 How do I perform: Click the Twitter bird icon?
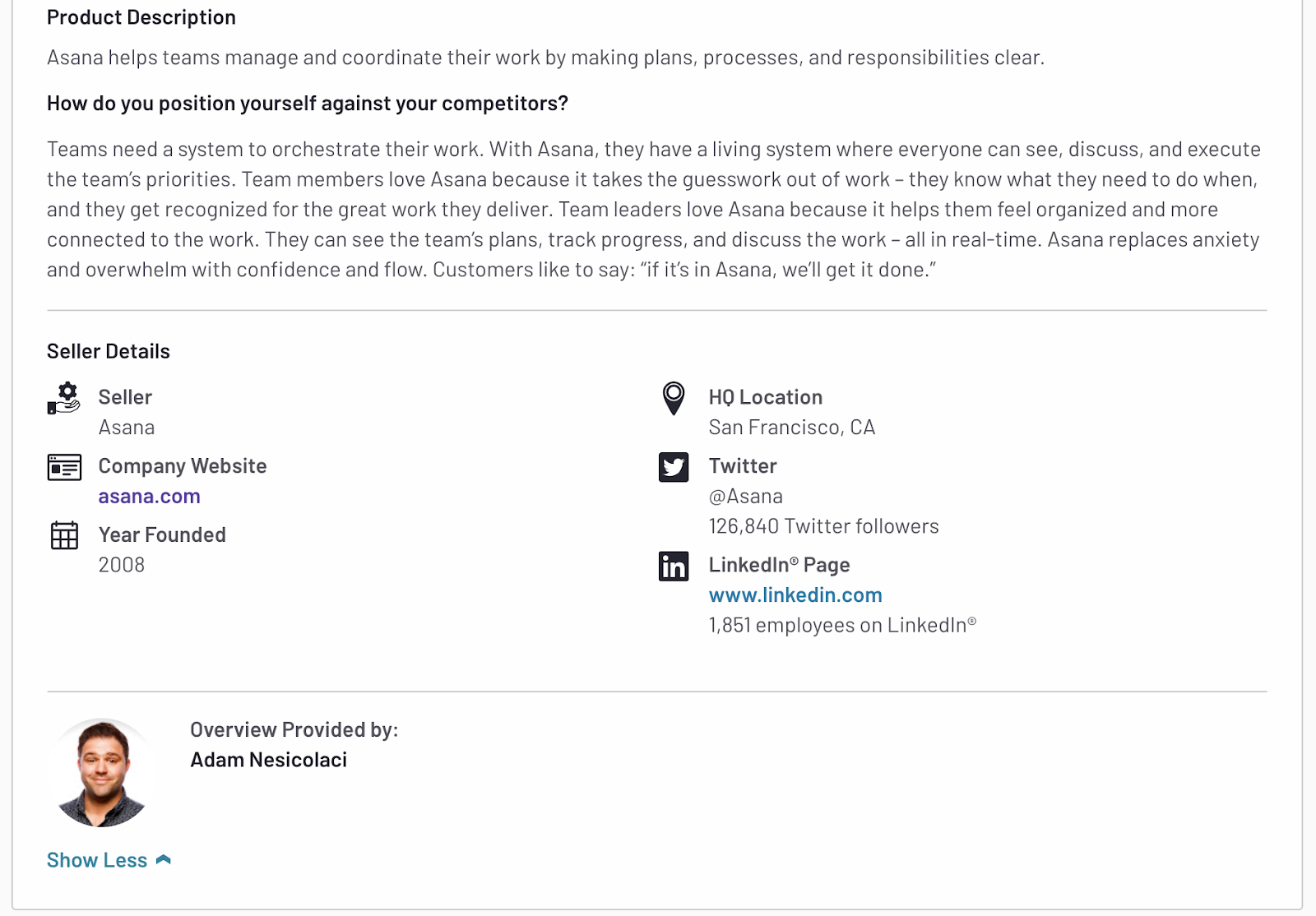pyautogui.click(x=674, y=467)
